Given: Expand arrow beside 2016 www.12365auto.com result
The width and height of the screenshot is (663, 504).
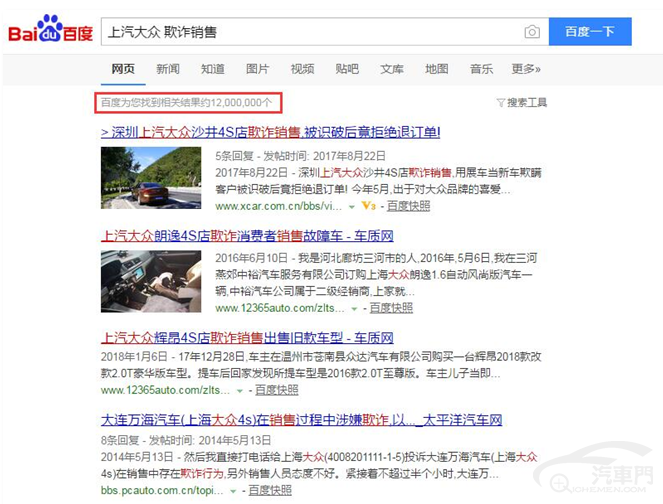Looking at the screenshot, I should 354,309.
